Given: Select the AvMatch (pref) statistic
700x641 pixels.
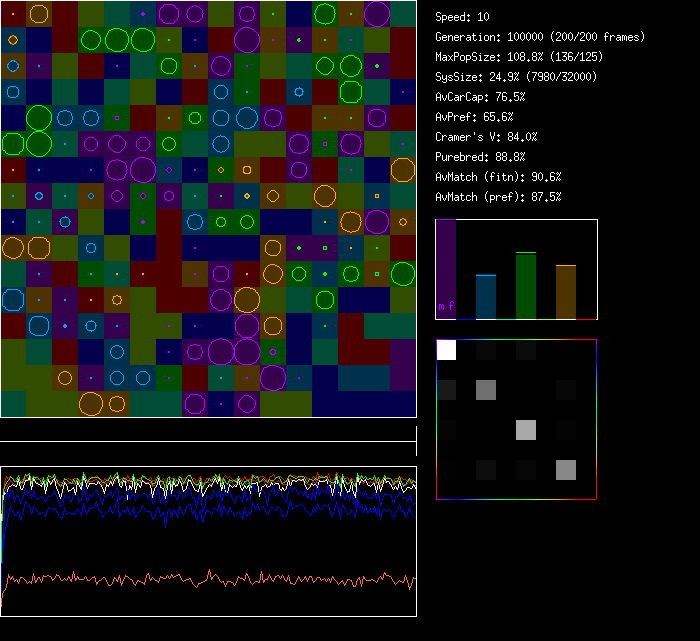Looking at the screenshot, I should point(498,197).
